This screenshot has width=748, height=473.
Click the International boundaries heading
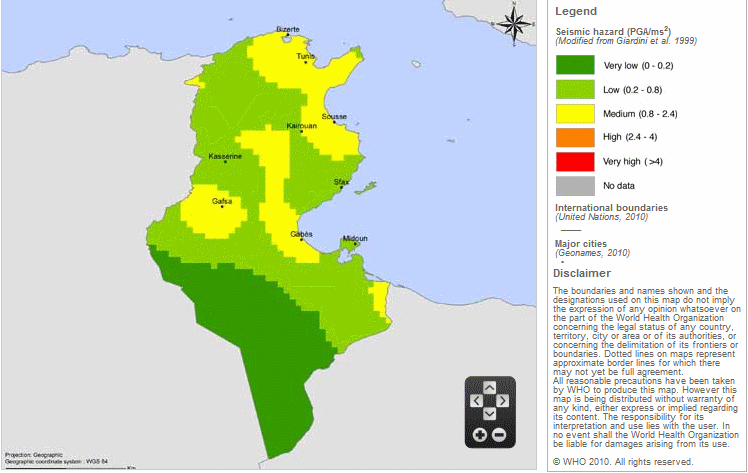pos(611,208)
